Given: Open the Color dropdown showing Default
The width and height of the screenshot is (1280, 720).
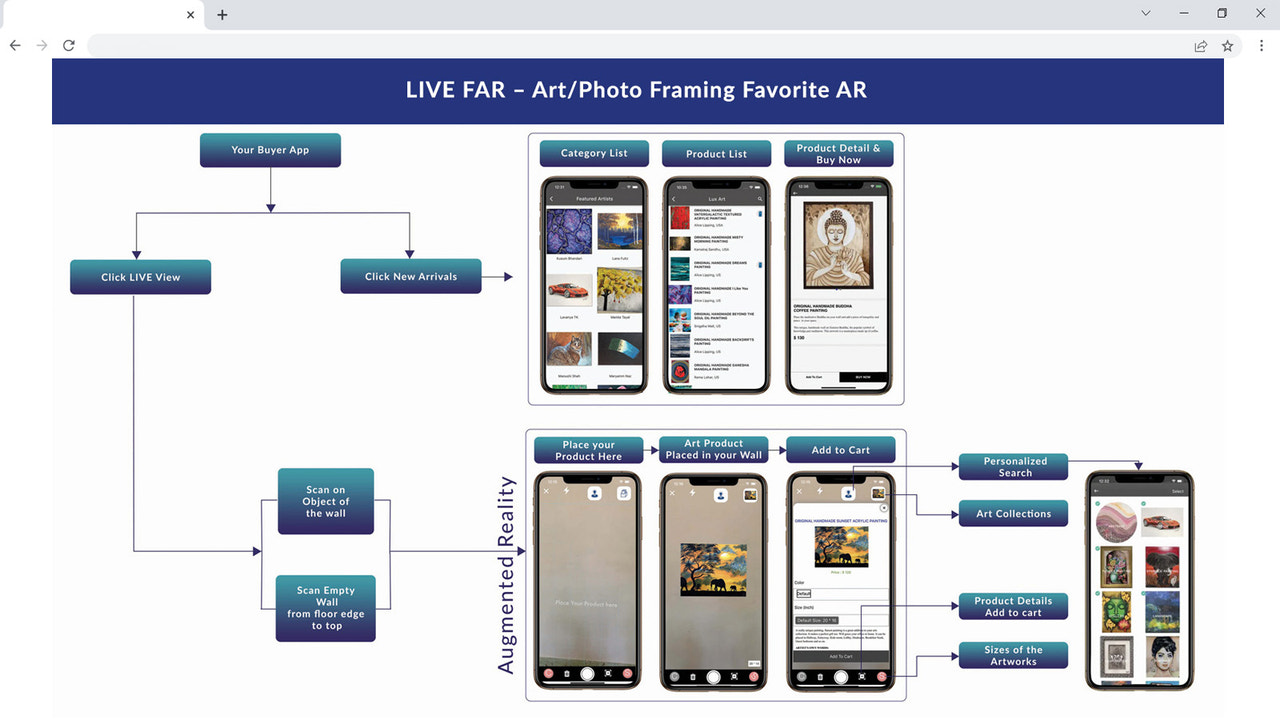Looking at the screenshot, I should click(x=803, y=594).
